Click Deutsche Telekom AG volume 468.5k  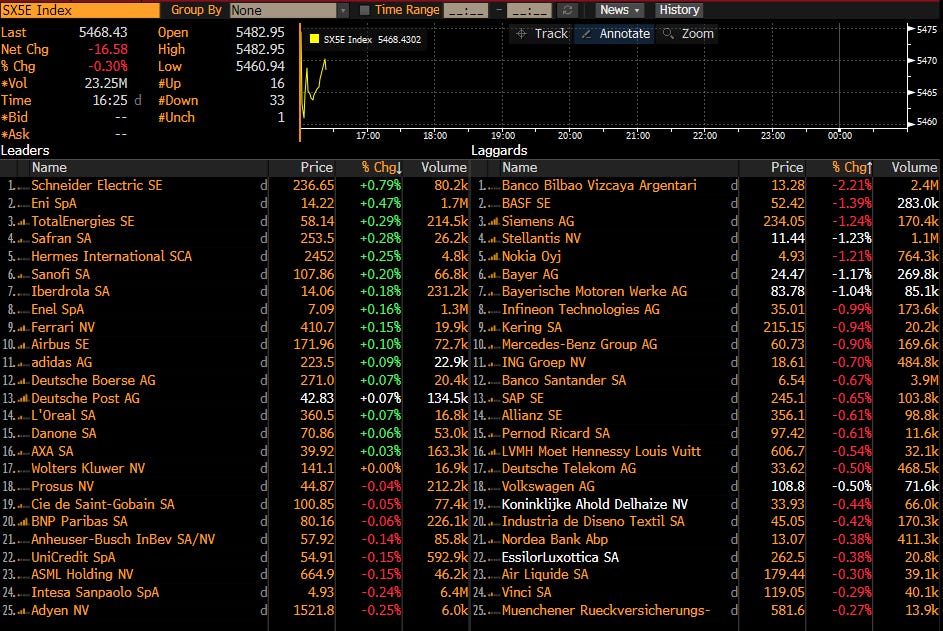coord(918,469)
